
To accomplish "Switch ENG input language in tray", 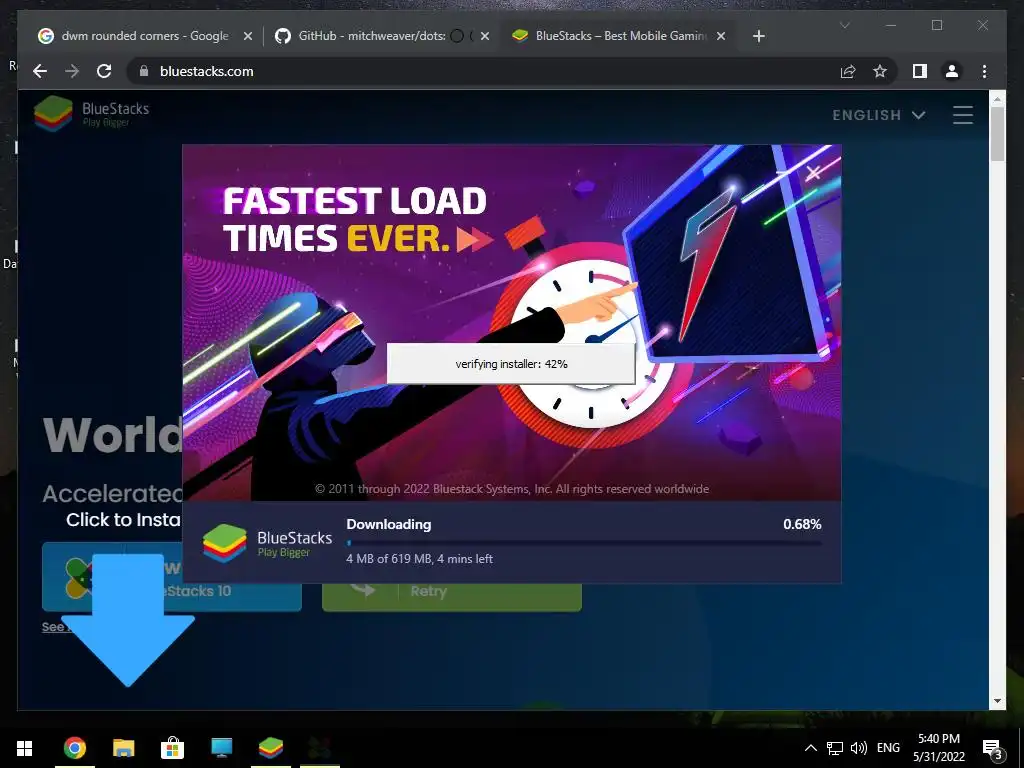I will (x=888, y=748).
